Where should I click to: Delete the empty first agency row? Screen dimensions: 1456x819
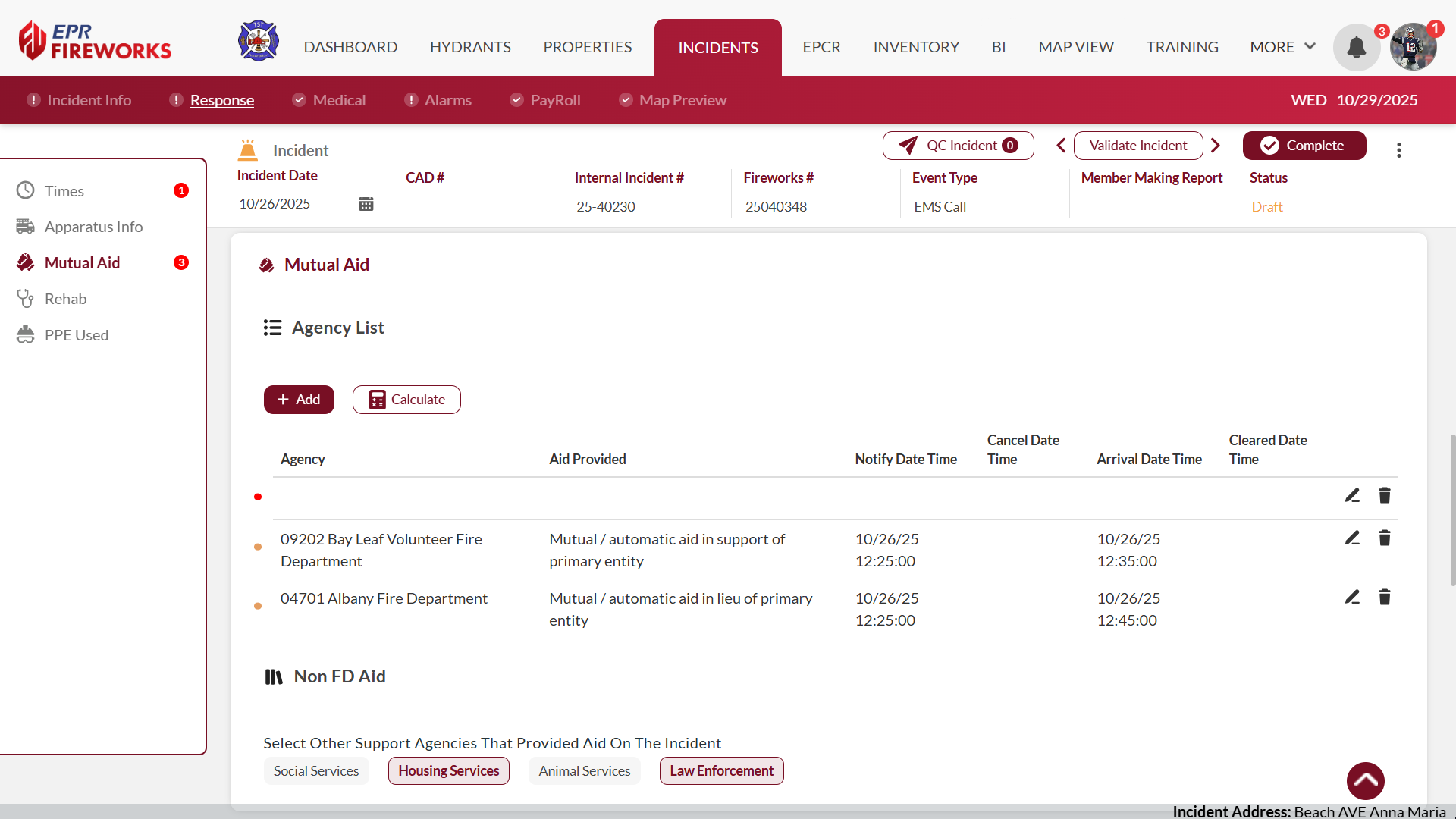point(1385,496)
